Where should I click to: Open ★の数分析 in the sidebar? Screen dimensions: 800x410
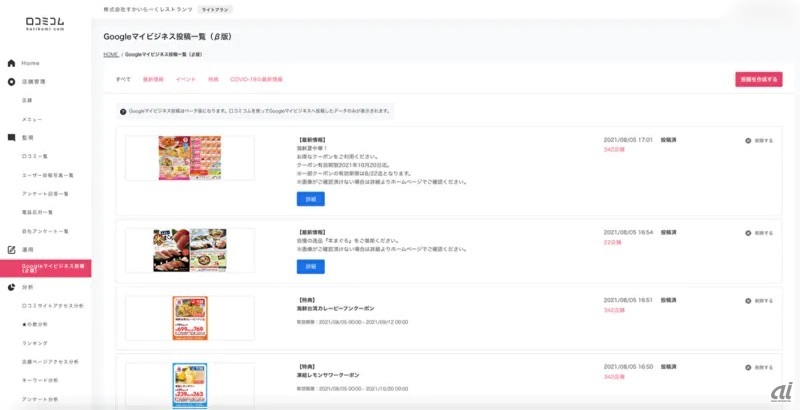35,324
